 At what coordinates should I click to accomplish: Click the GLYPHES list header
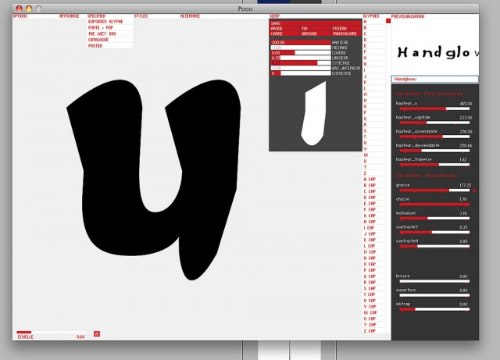click(x=371, y=16)
